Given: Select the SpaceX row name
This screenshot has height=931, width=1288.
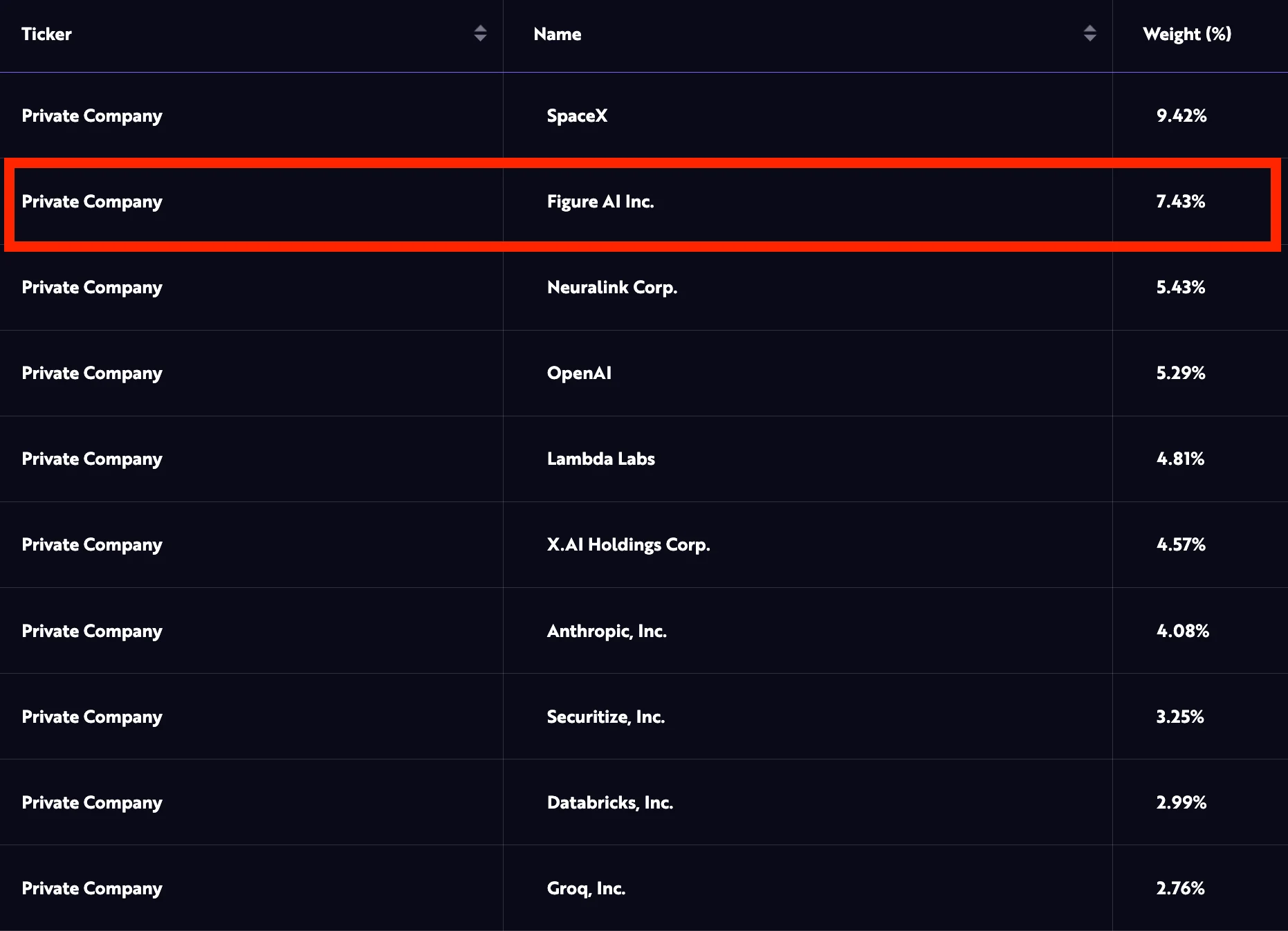Looking at the screenshot, I should click(x=577, y=116).
